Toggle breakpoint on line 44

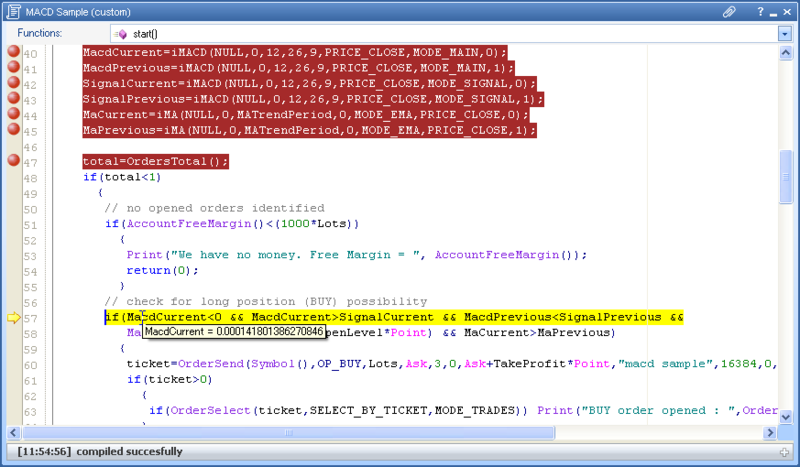coord(14,113)
